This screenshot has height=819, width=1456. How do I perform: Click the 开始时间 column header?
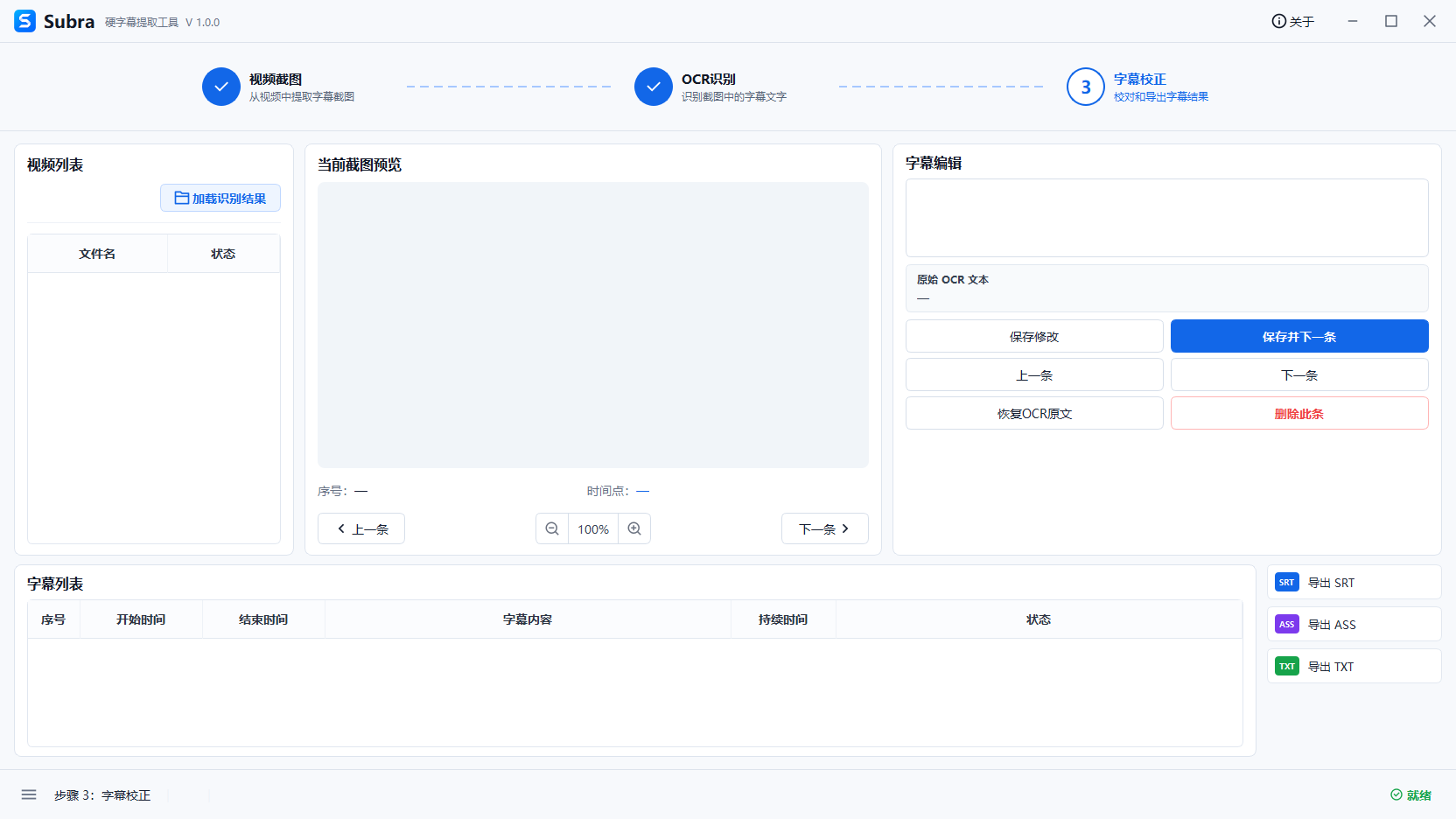[141, 619]
